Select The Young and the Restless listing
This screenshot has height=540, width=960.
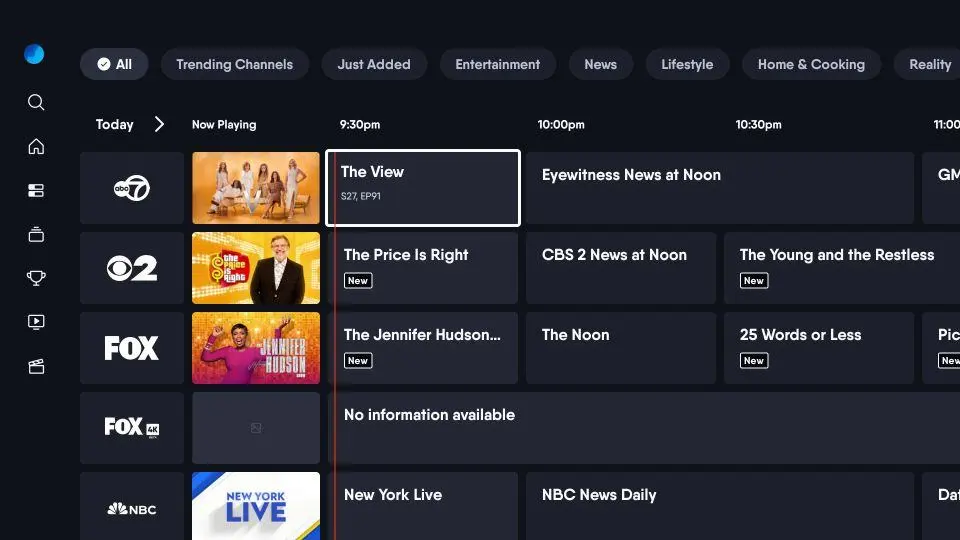point(818,268)
